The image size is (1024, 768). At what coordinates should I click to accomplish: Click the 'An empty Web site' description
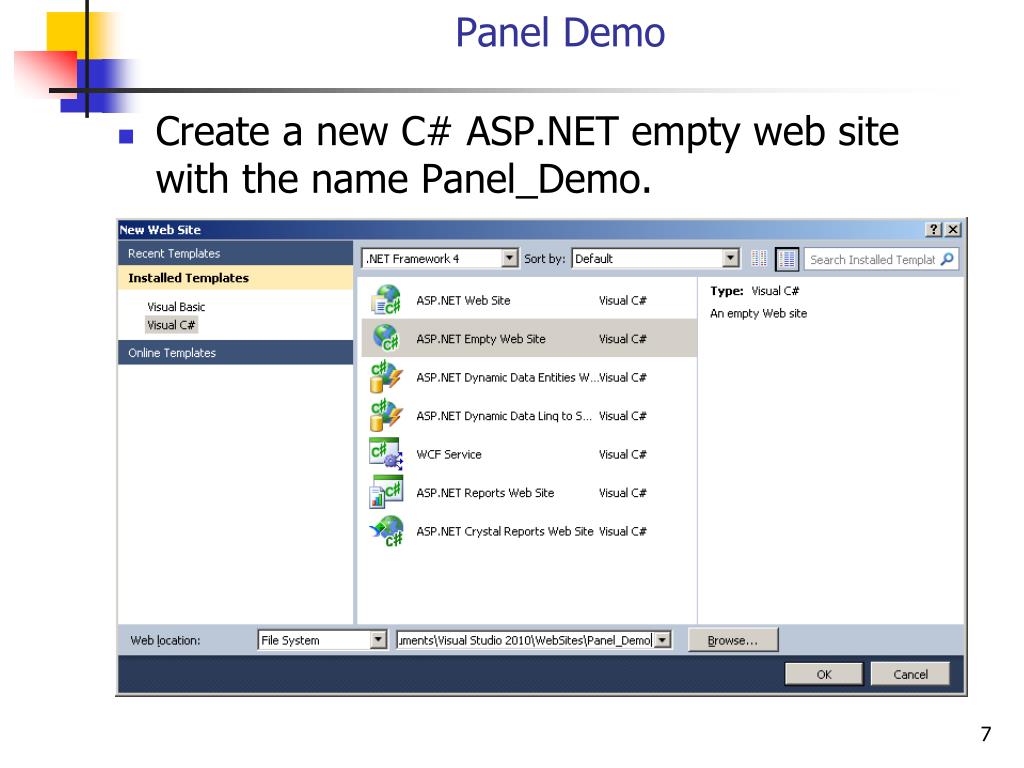[x=758, y=313]
